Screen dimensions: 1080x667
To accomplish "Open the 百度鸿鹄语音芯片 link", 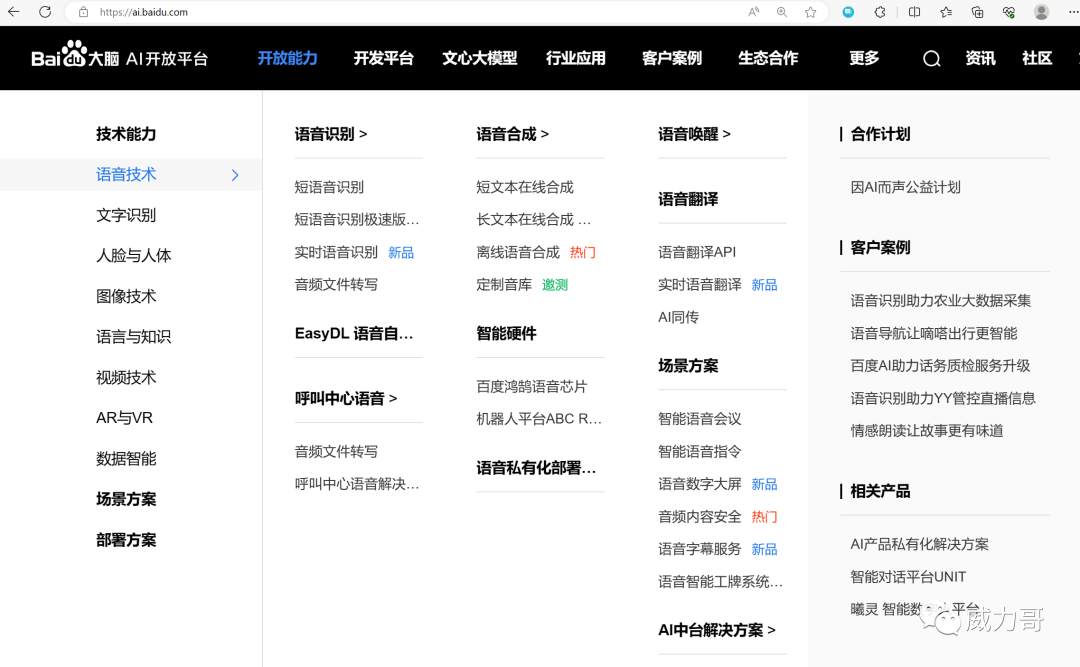I will click(532, 387).
